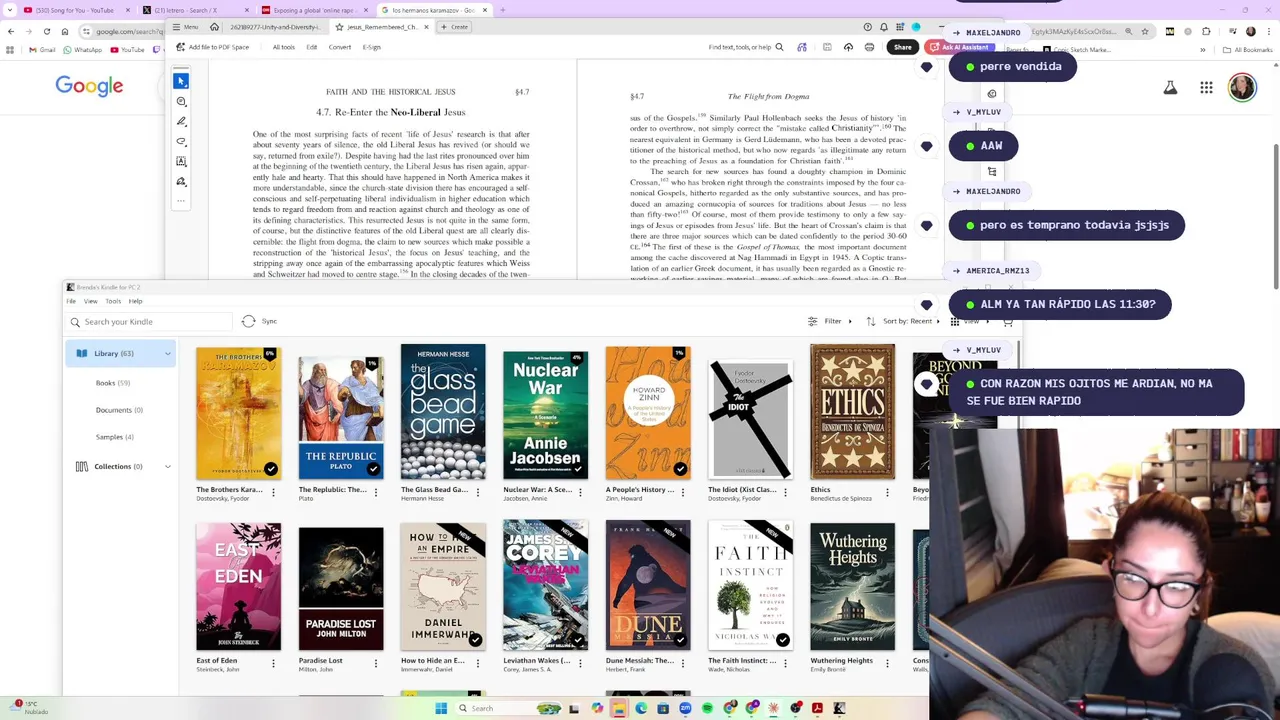Open the Paradise Lost cover
1280x720 pixels.
point(340,588)
